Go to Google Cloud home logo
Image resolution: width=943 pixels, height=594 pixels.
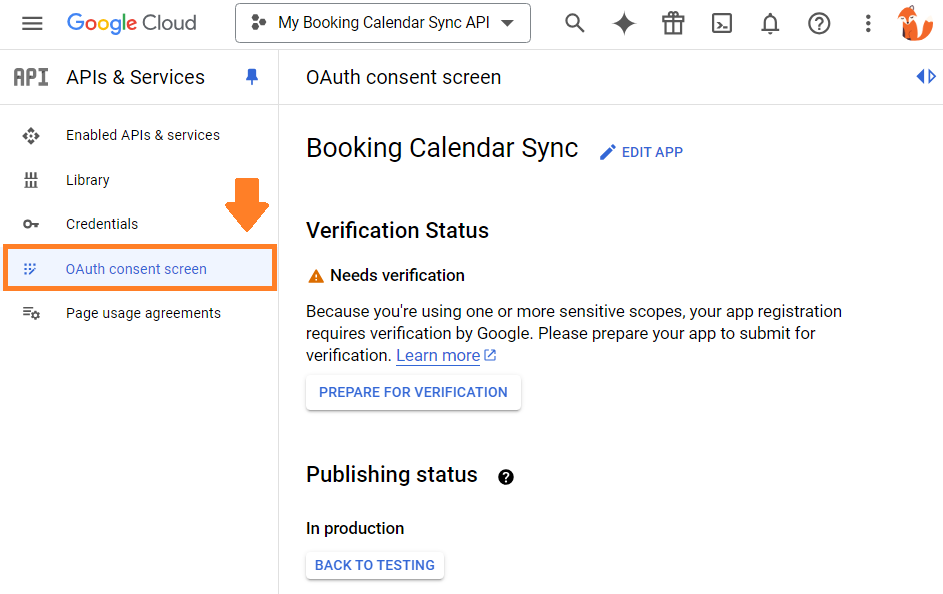coord(132,23)
